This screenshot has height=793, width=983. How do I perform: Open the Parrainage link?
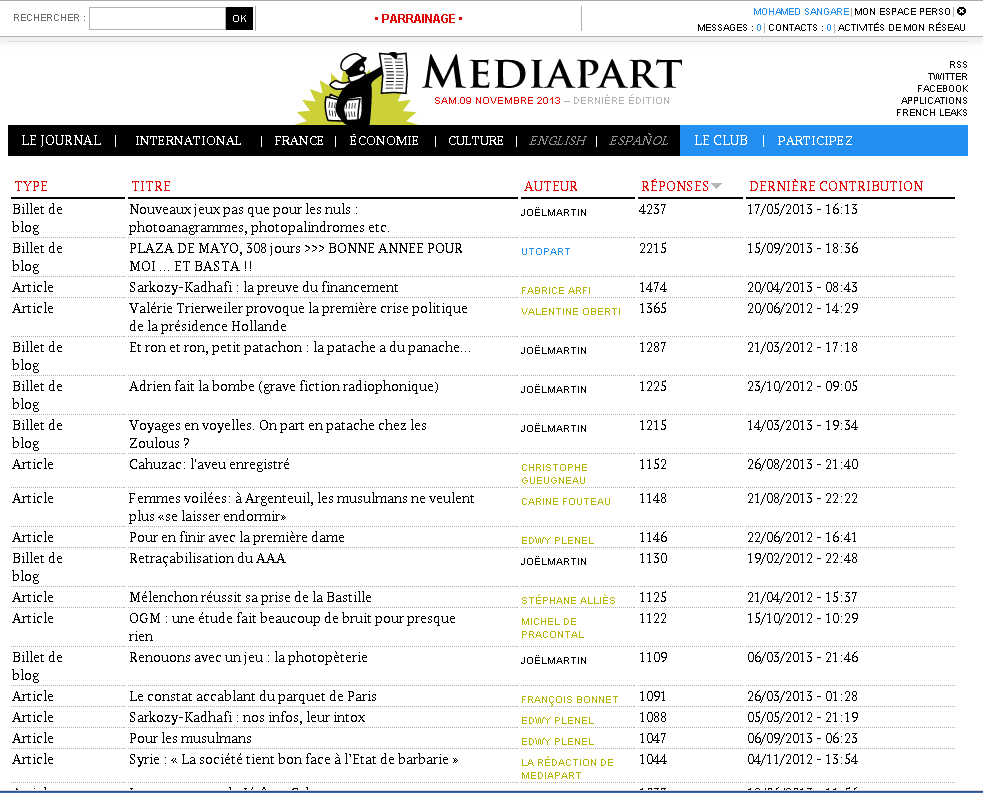pyautogui.click(x=418, y=19)
